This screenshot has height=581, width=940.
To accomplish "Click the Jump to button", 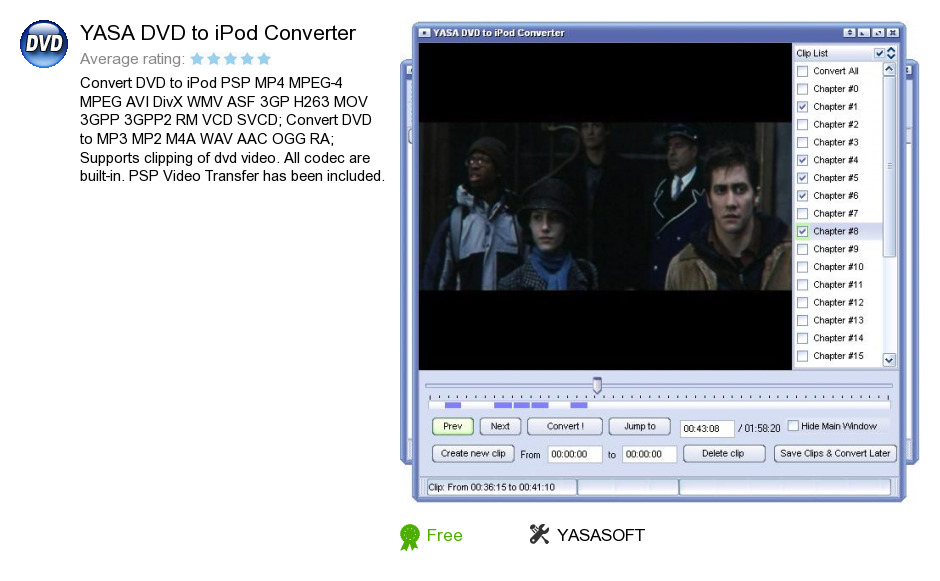I will 640,426.
